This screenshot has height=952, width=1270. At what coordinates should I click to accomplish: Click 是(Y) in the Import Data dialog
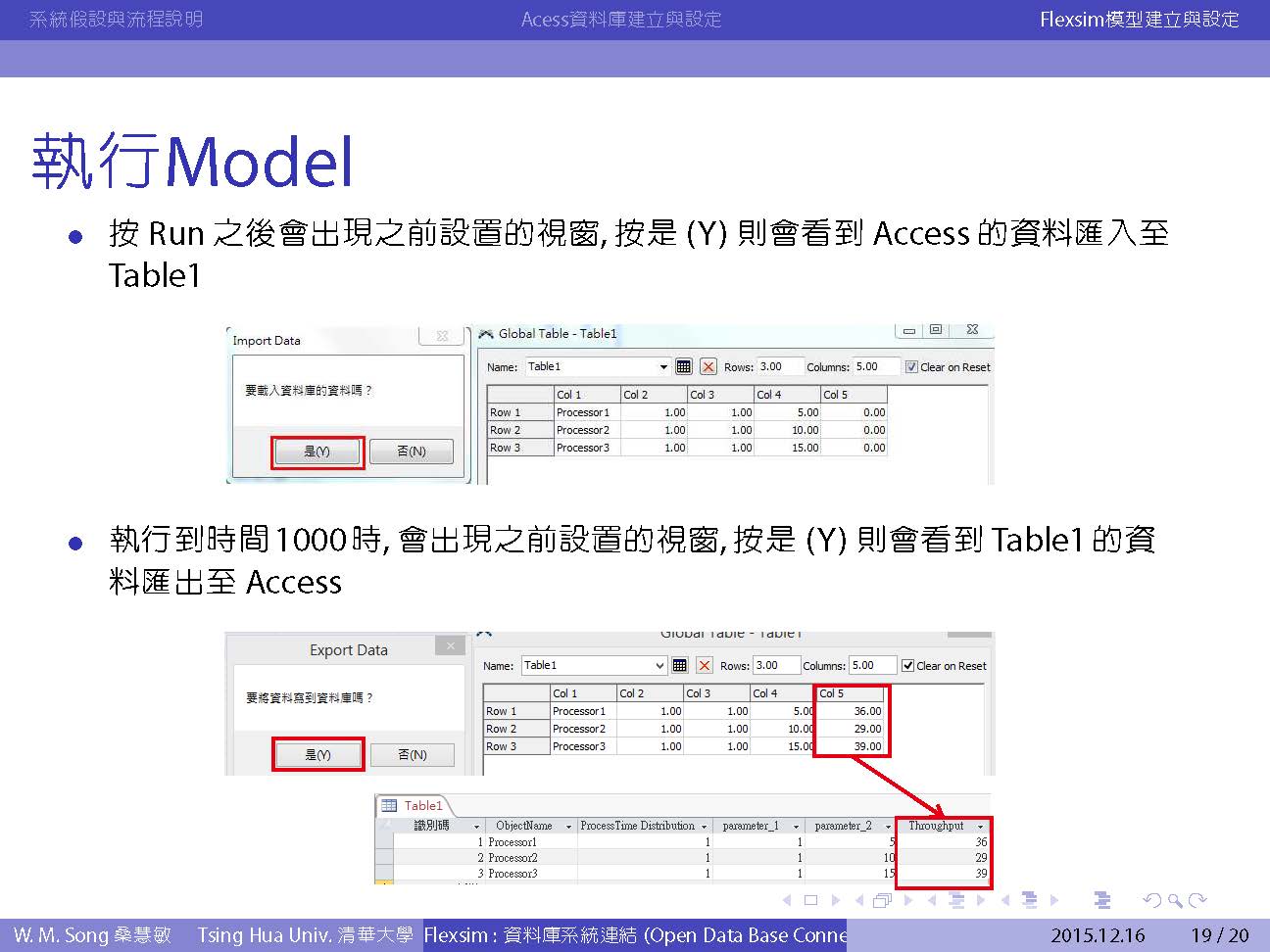click(x=317, y=452)
